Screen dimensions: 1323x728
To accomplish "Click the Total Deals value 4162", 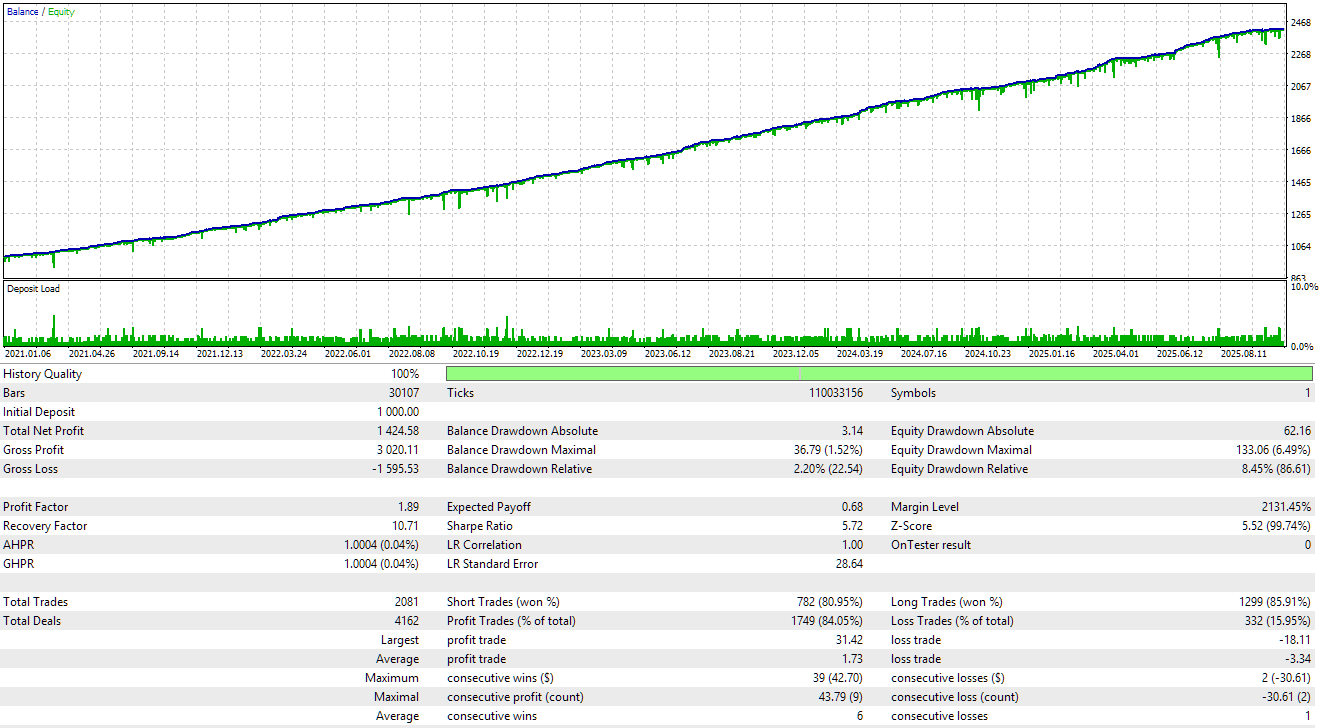I will click(407, 621).
